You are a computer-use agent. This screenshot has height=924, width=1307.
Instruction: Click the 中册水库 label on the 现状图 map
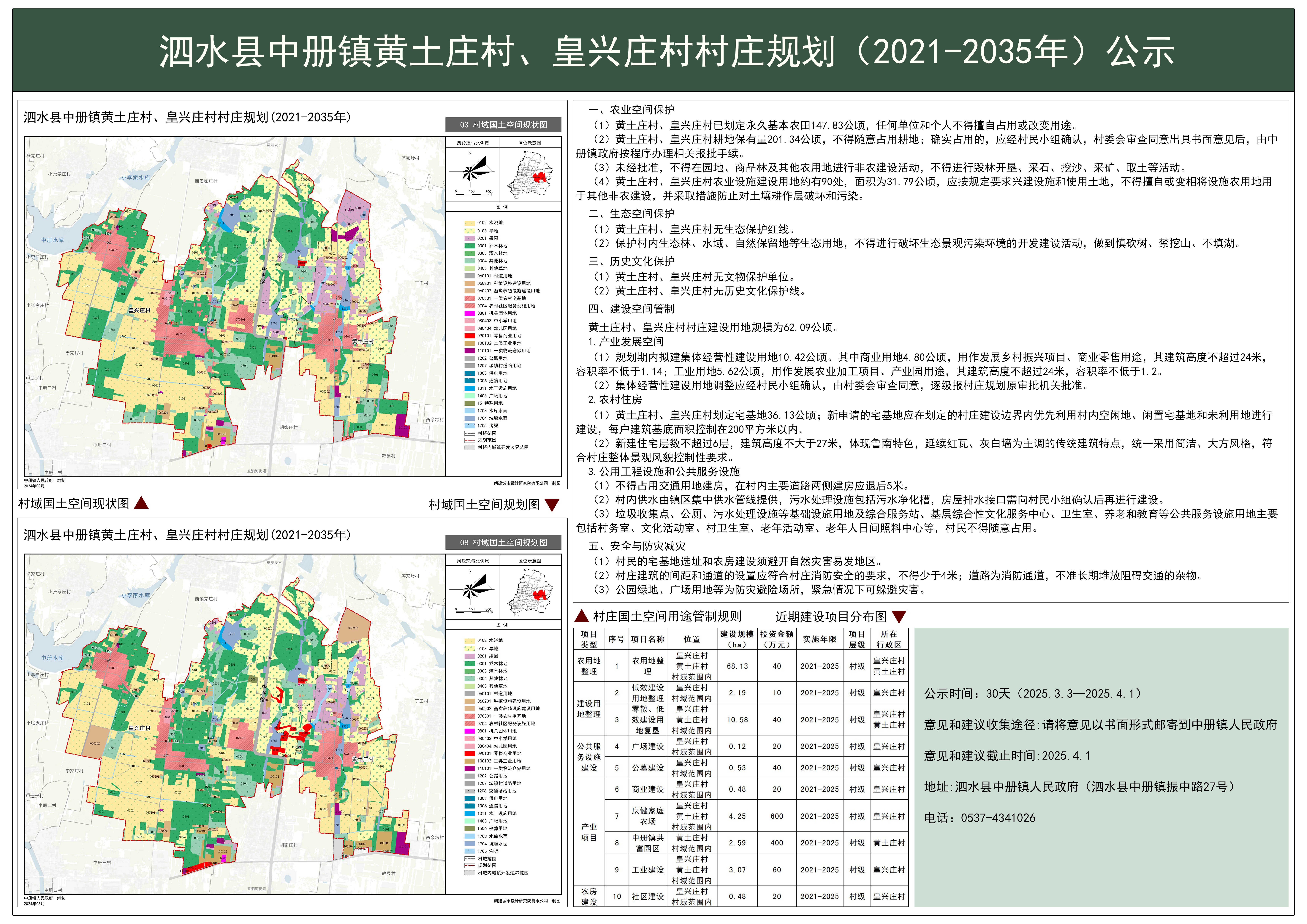click(x=52, y=240)
